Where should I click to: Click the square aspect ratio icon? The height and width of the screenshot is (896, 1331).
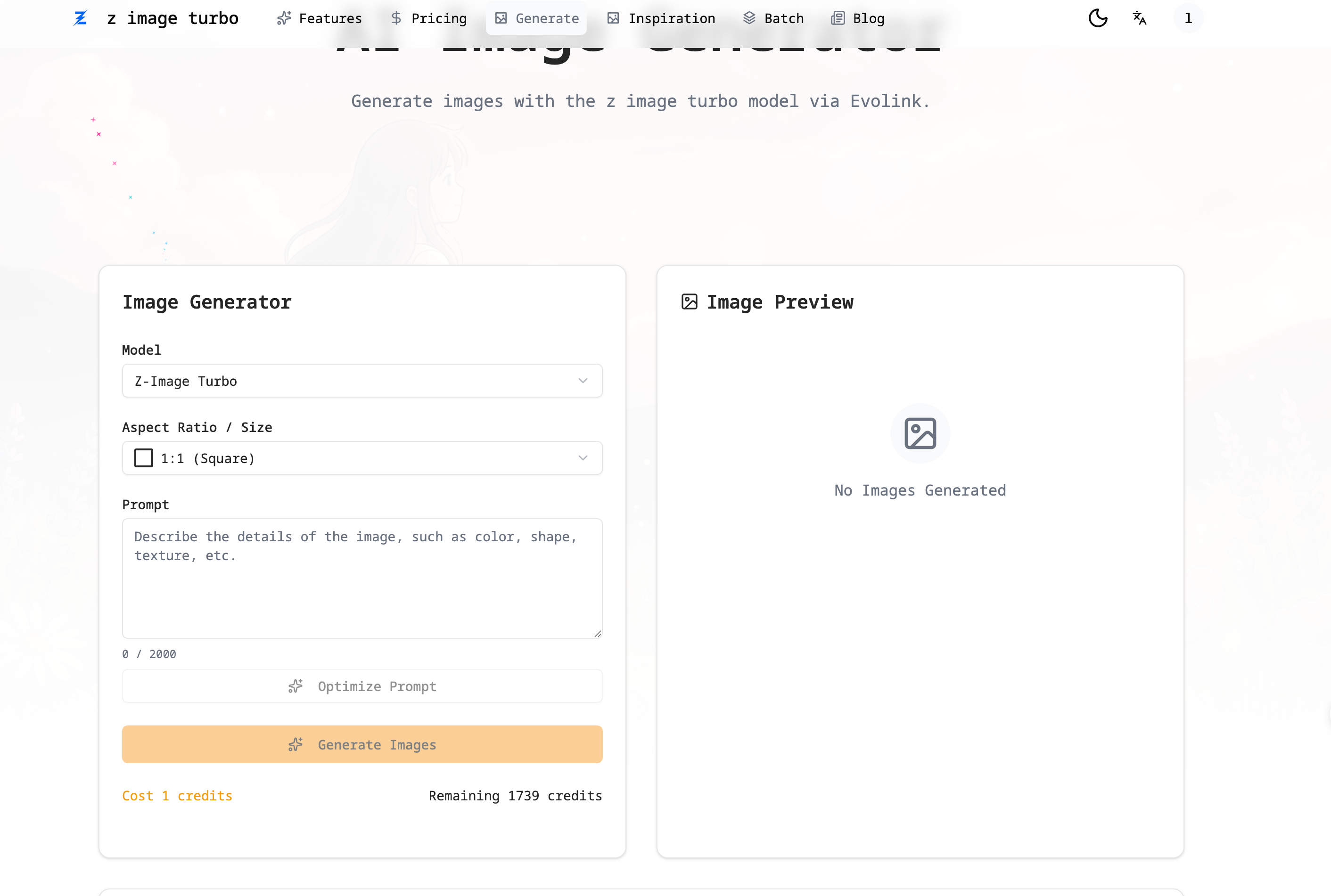point(143,458)
